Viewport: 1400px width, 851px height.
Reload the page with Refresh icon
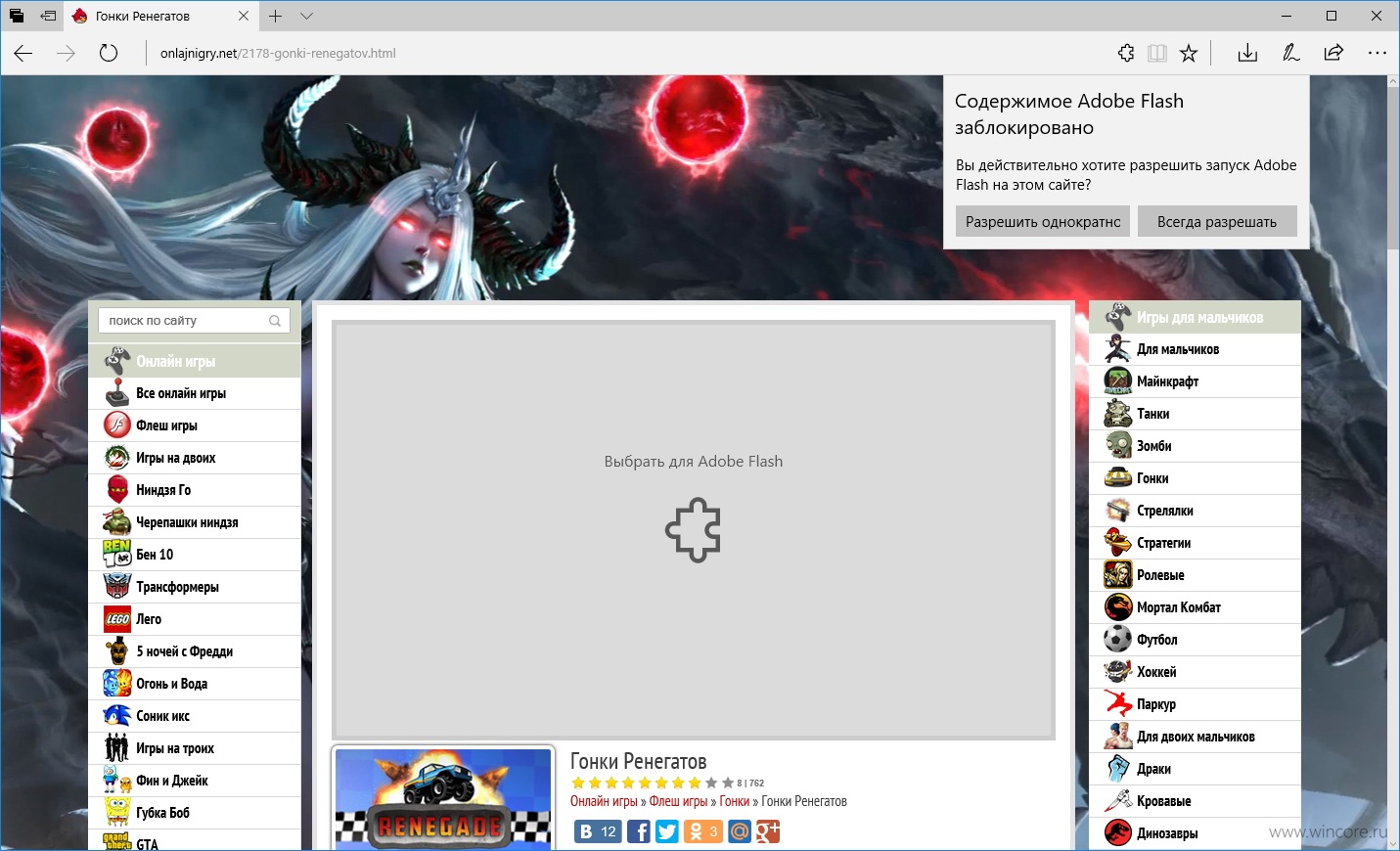(109, 53)
